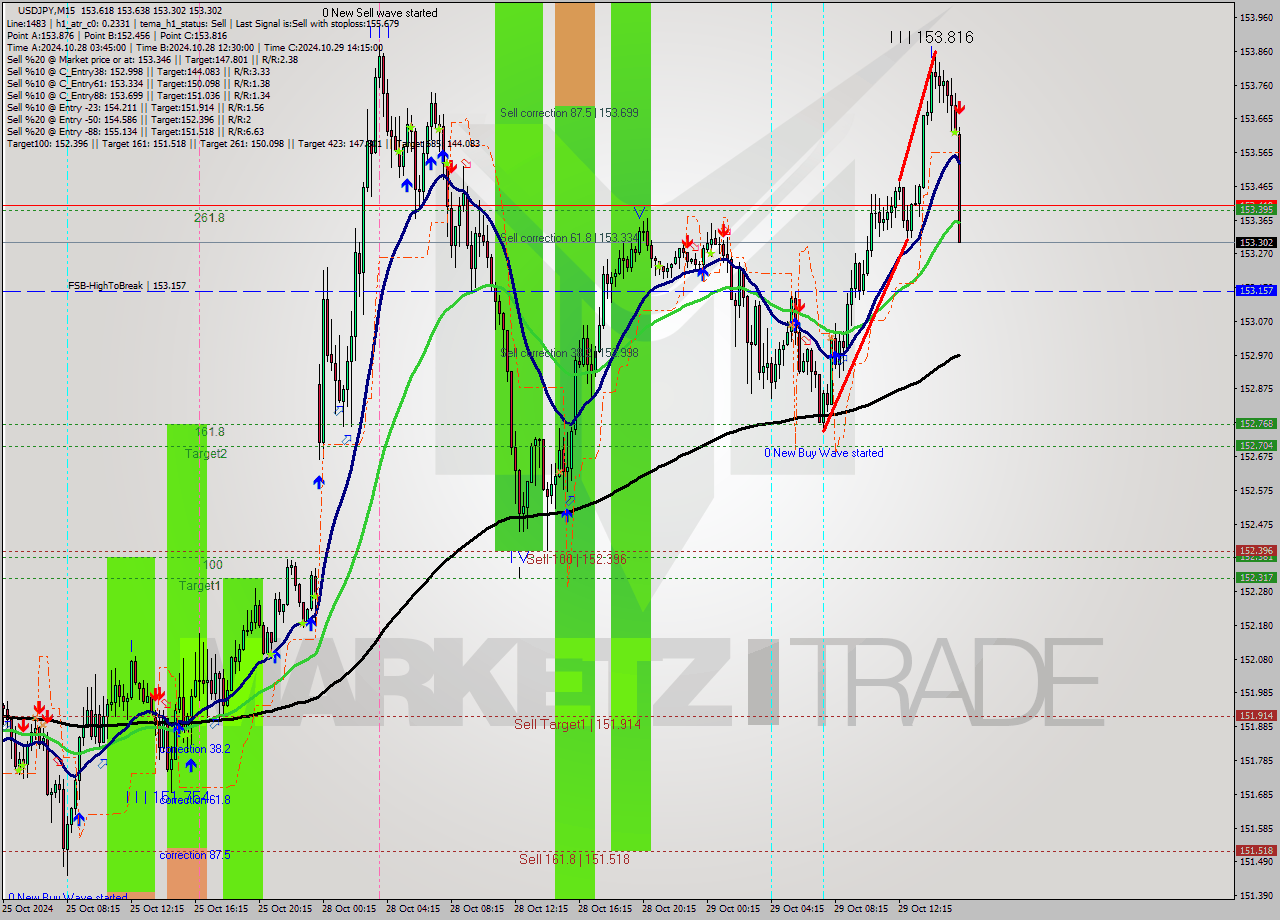Click the 'Sell %10 @ C_Entry88: 153.699' line

pos(137,96)
